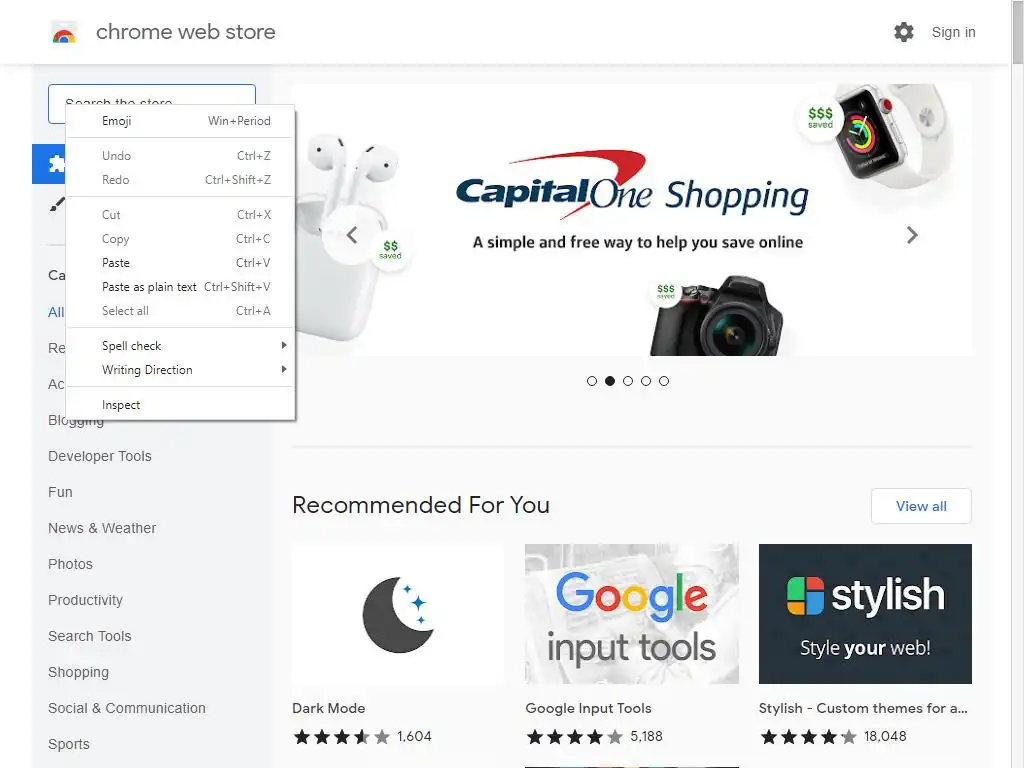Click the page vertical scrollbar thumb
1024x768 pixels.
coord(1017,32)
